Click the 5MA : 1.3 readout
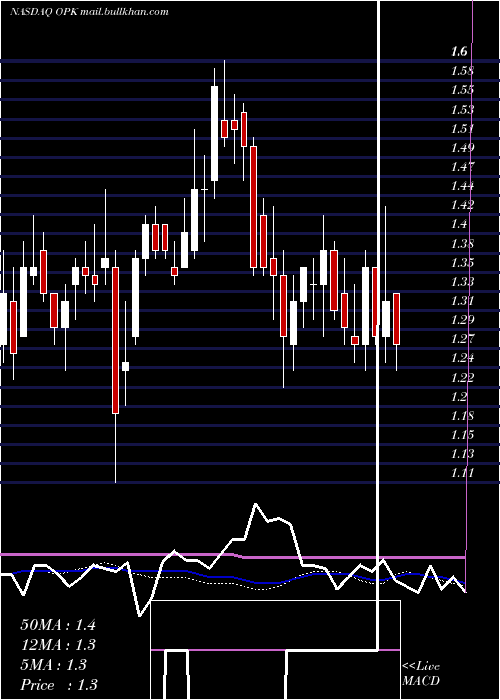 [x=54, y=665]
